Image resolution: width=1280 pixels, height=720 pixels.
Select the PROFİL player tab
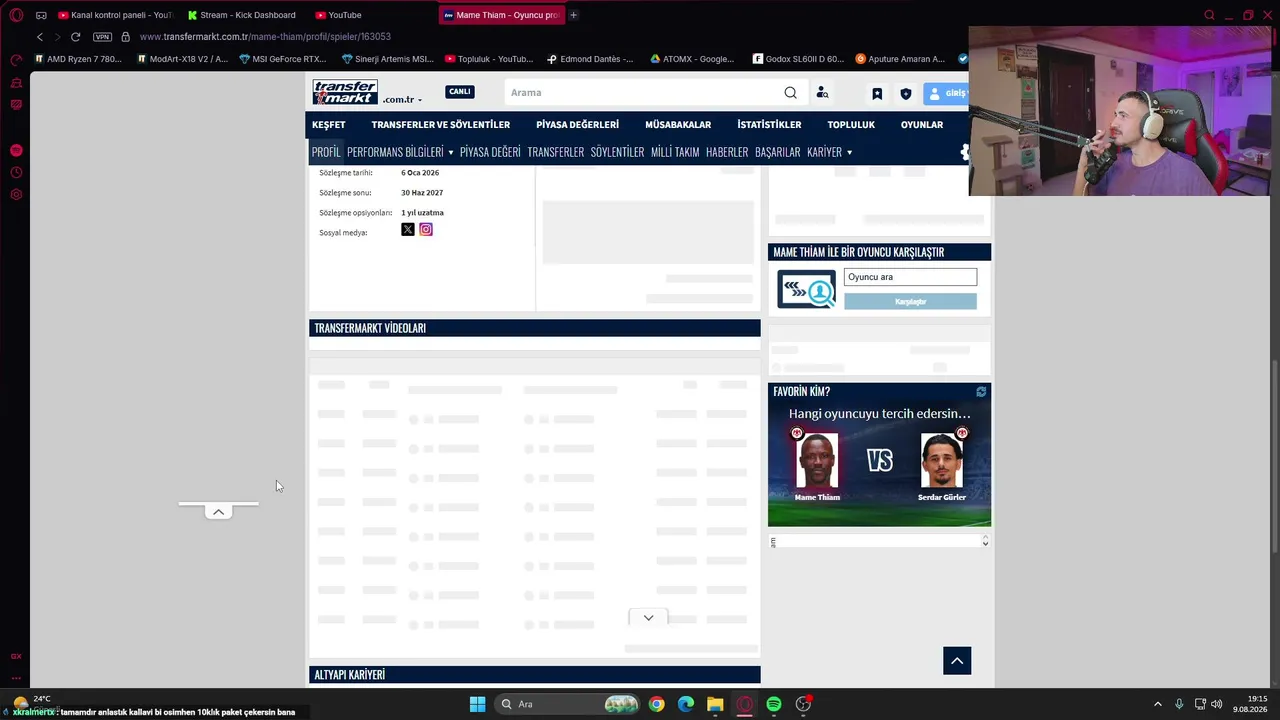[326, 152]
